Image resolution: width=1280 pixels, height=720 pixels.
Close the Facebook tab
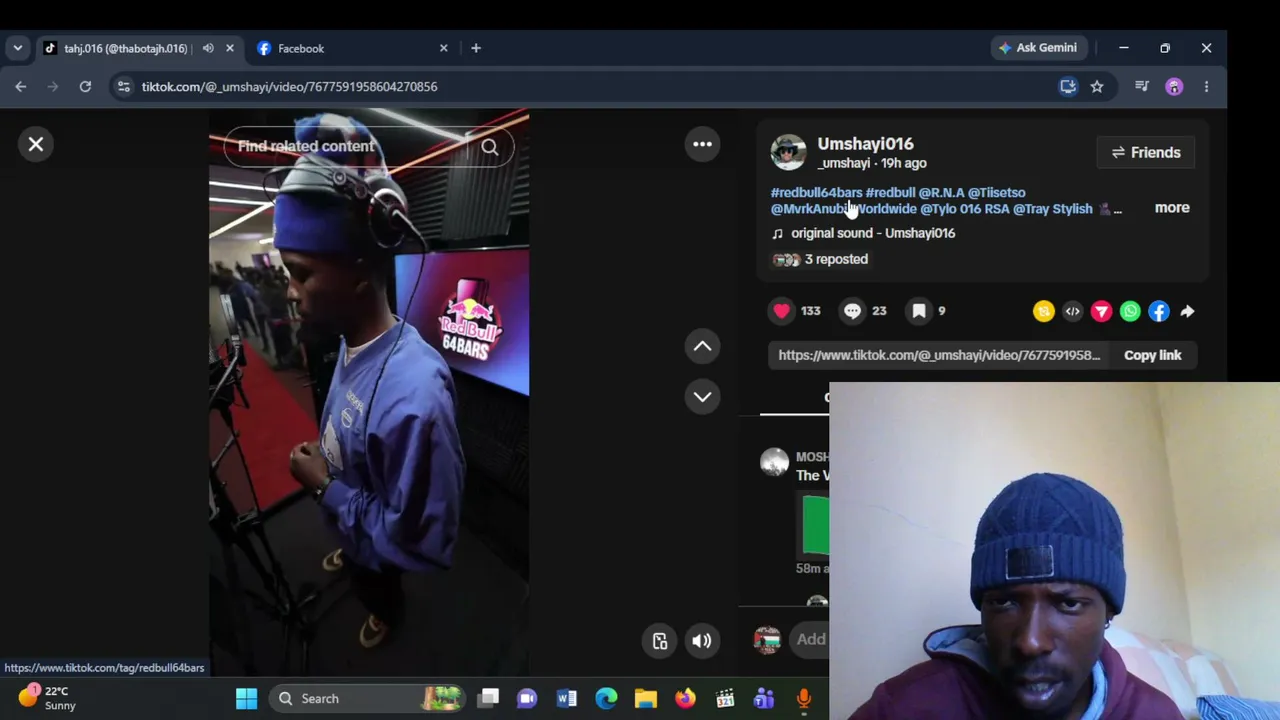[444, 48]
